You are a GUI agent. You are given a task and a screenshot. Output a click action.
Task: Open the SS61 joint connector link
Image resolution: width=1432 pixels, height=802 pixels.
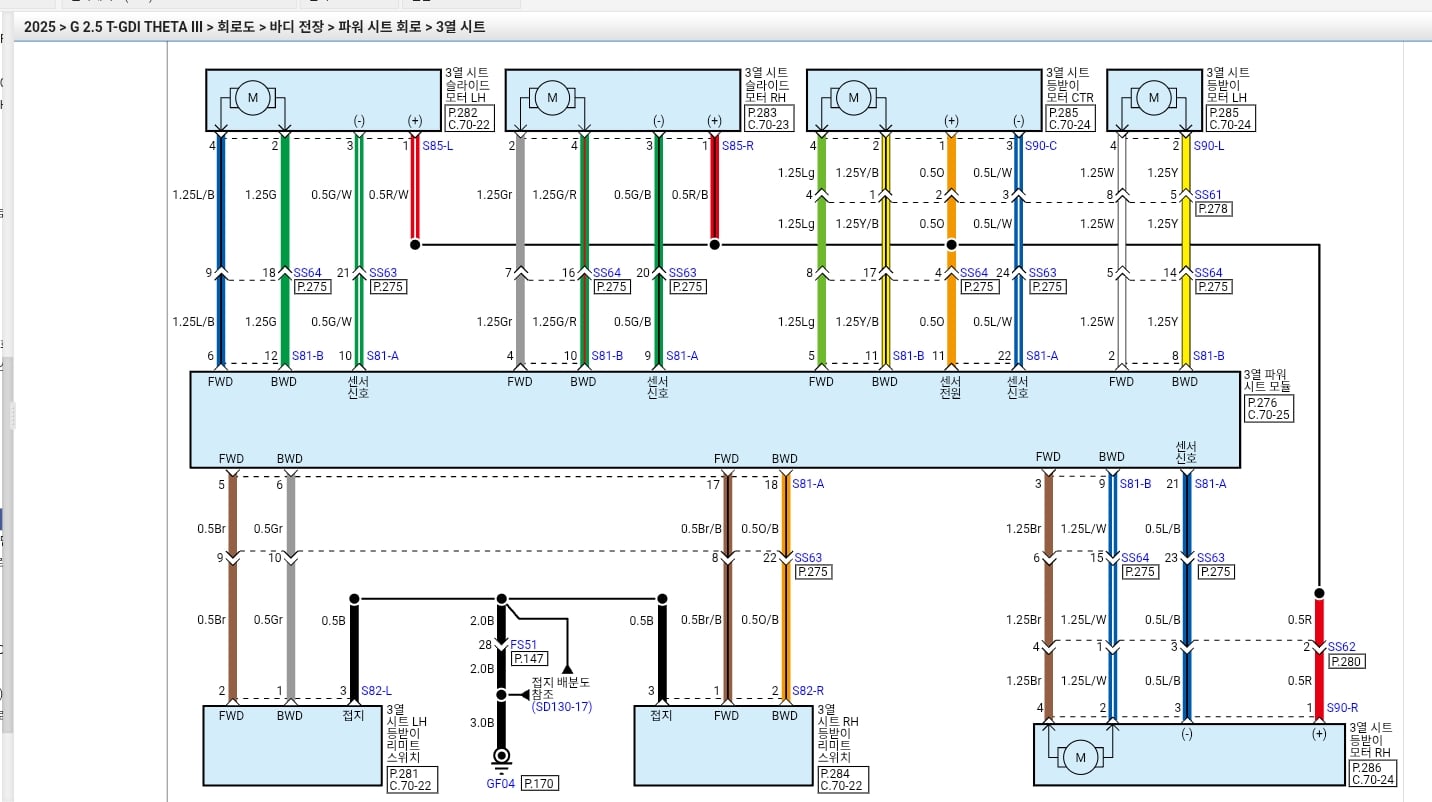tap(1208, 195)
